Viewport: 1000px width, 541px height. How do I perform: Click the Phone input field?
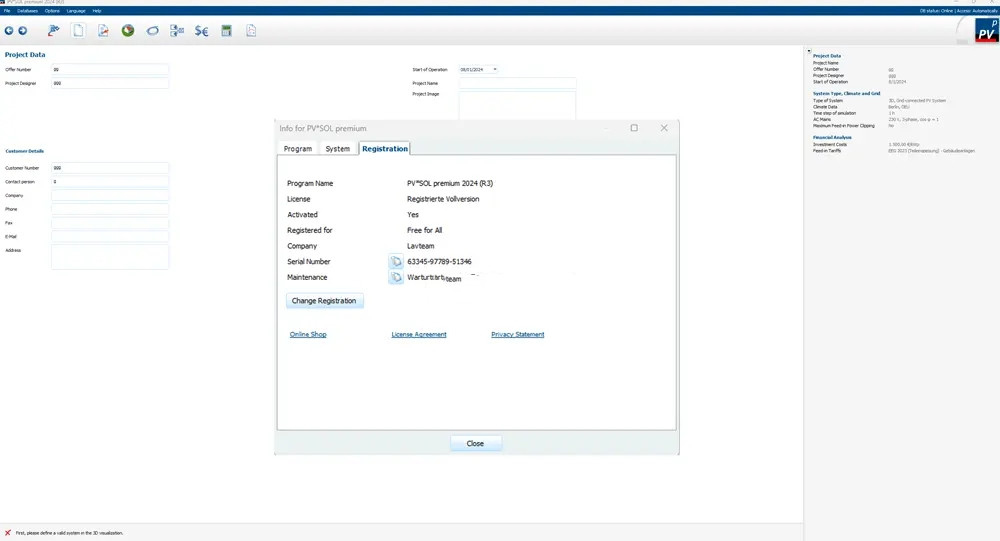pos(110,209)
